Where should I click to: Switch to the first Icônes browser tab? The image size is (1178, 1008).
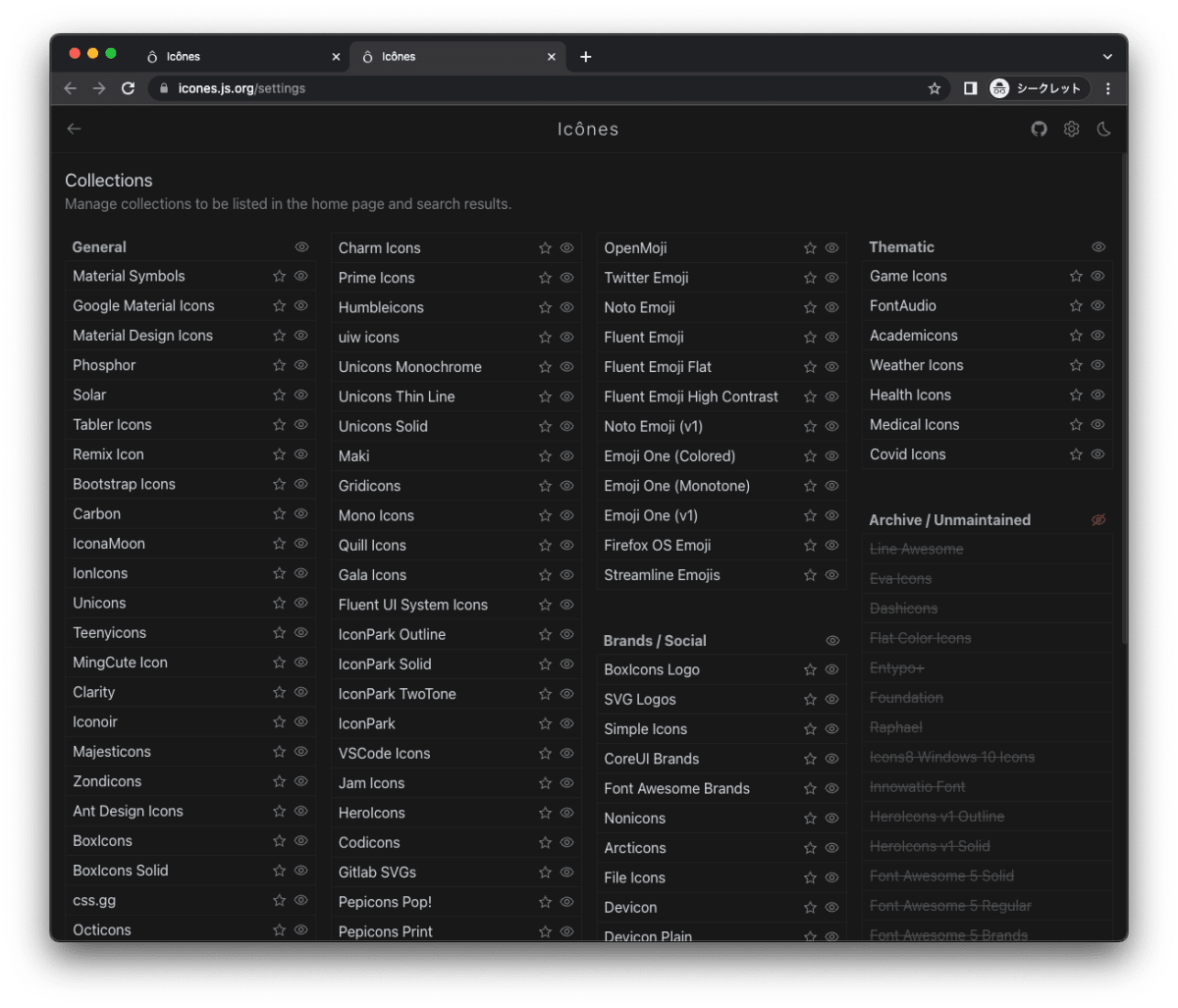tap(241, 57)
